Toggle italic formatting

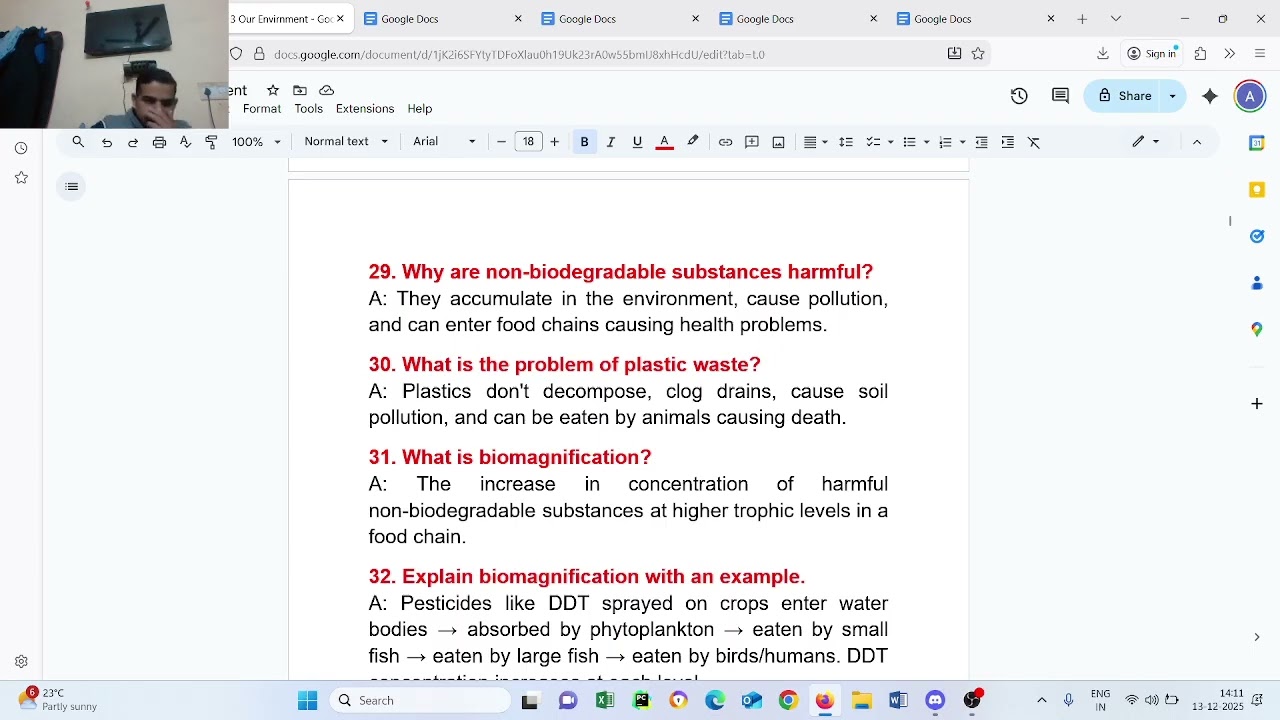(x=611, y=142)
